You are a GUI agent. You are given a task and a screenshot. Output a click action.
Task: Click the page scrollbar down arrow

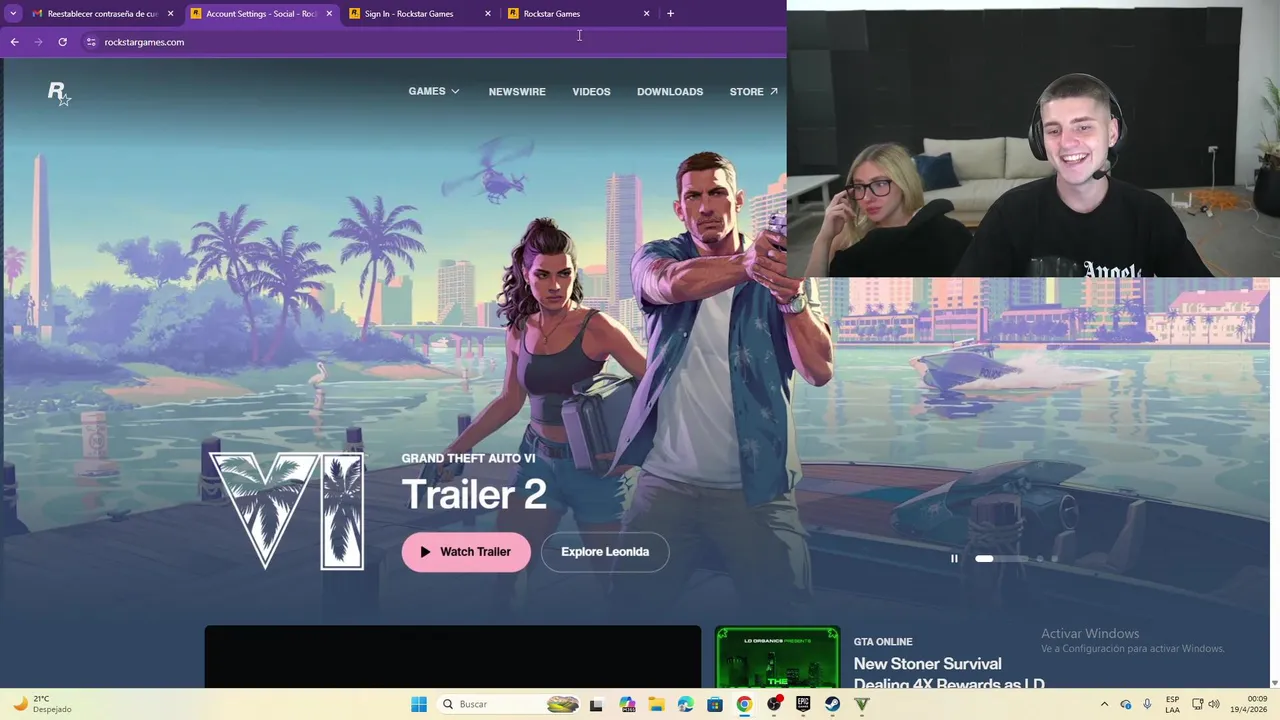point(1274,683)
